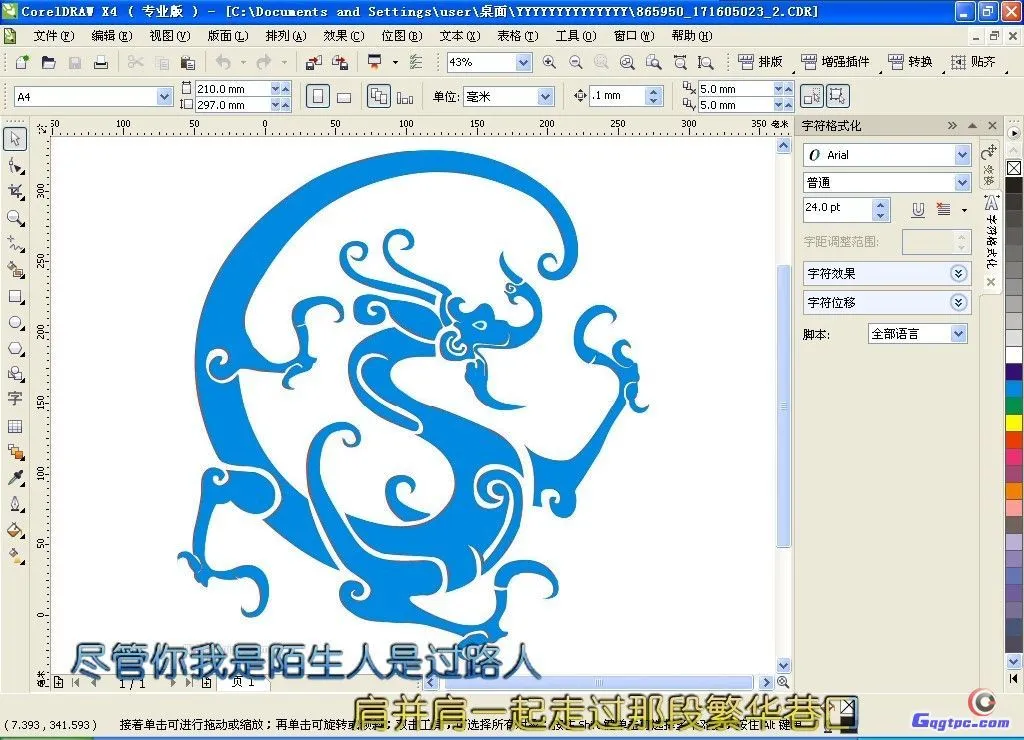Select the Table tool

coord(15,426)
